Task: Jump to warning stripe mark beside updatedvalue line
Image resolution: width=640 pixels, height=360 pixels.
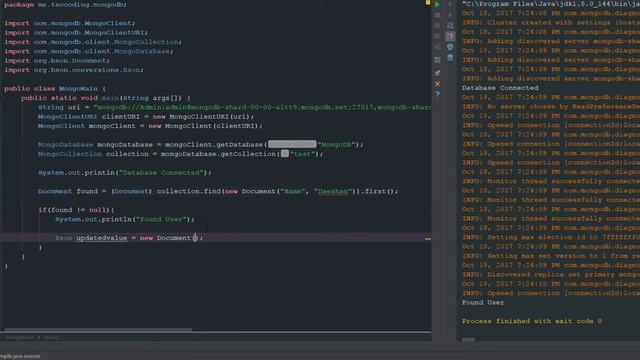Action: click(428, 238)
